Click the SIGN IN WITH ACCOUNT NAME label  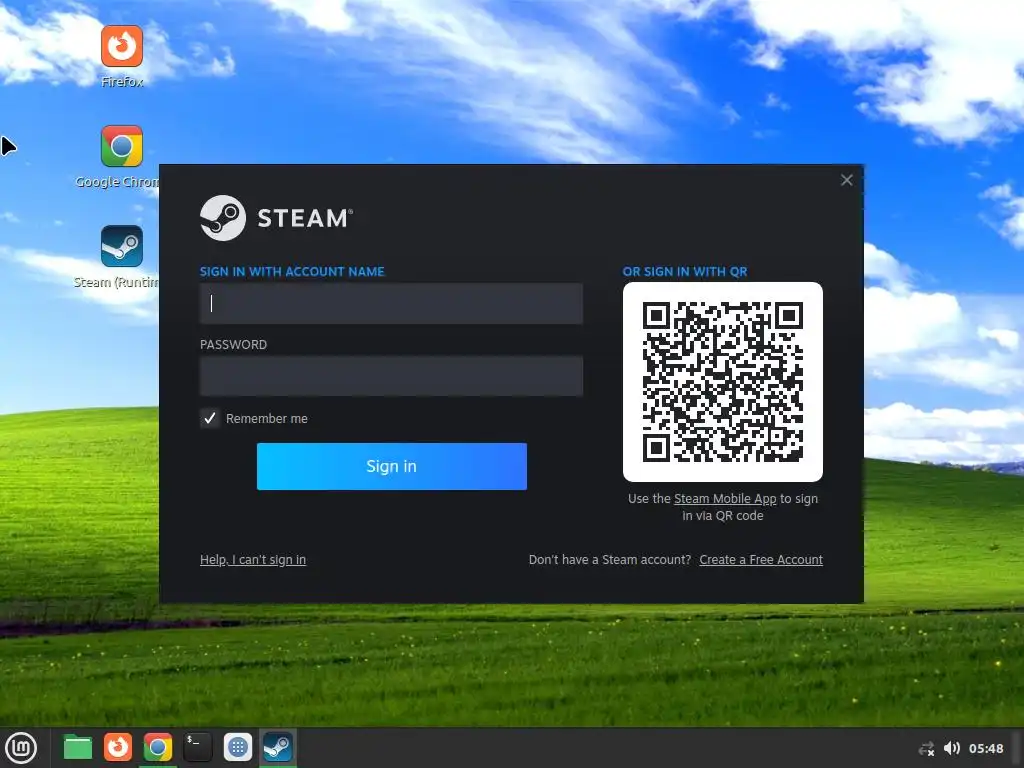pos(292,272)
